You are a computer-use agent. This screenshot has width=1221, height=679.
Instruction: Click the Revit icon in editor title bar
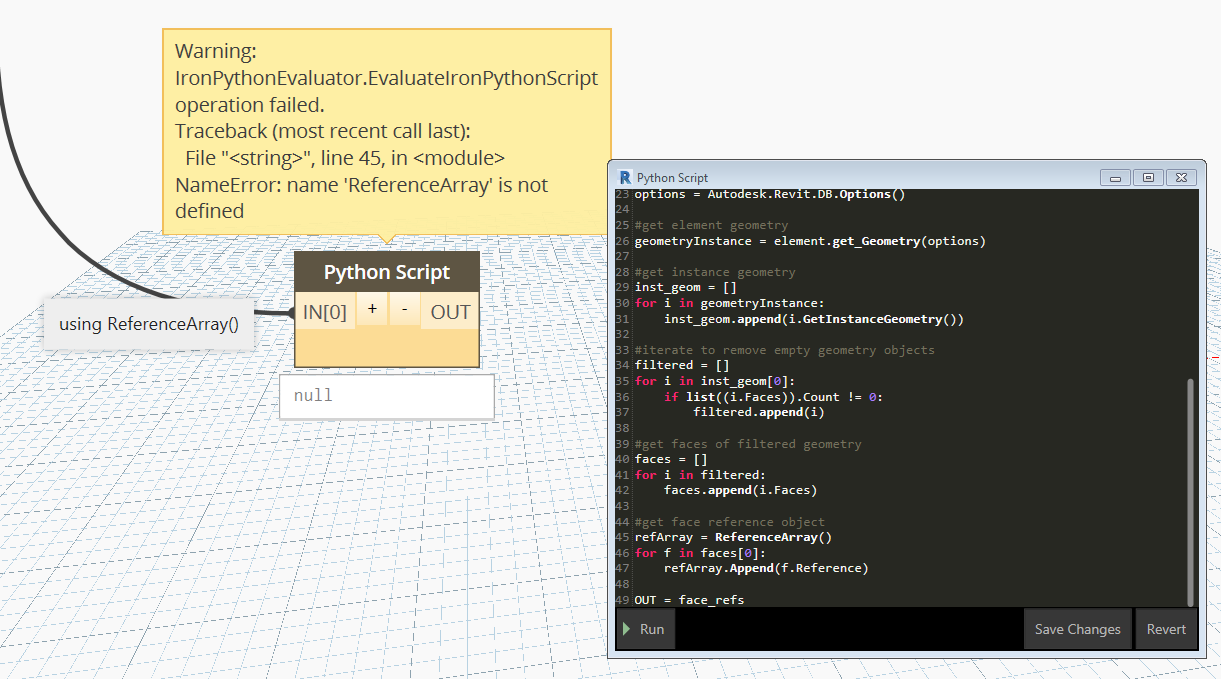(626, 177)
